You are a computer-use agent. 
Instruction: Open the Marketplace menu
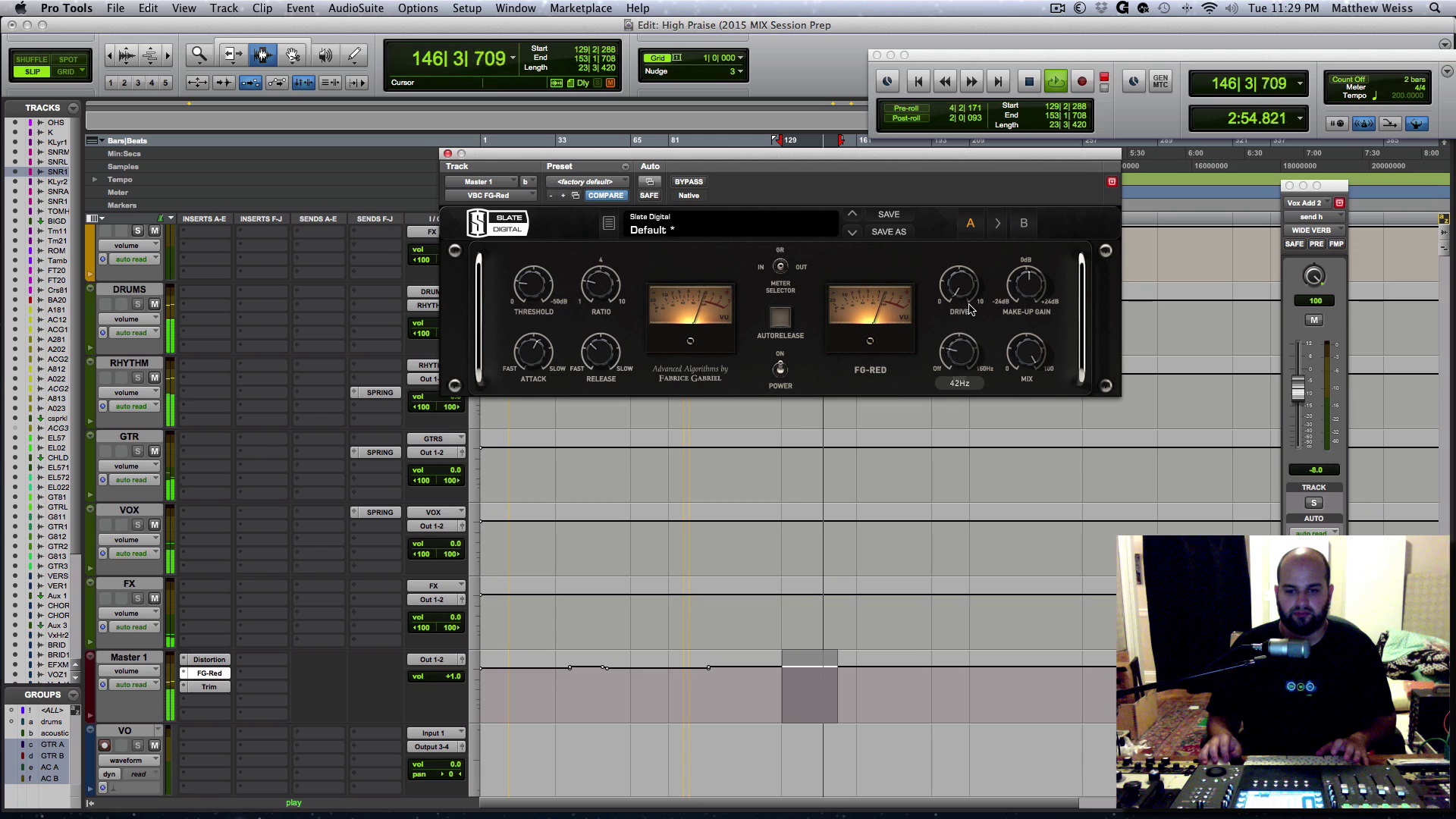(581, 8)
